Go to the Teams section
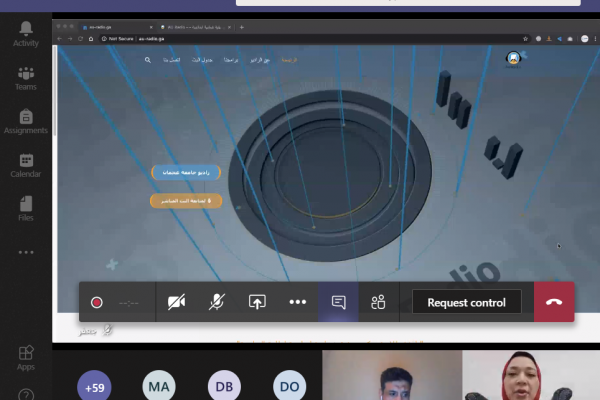This screenshot has width=600, height=400. (26, 76)
